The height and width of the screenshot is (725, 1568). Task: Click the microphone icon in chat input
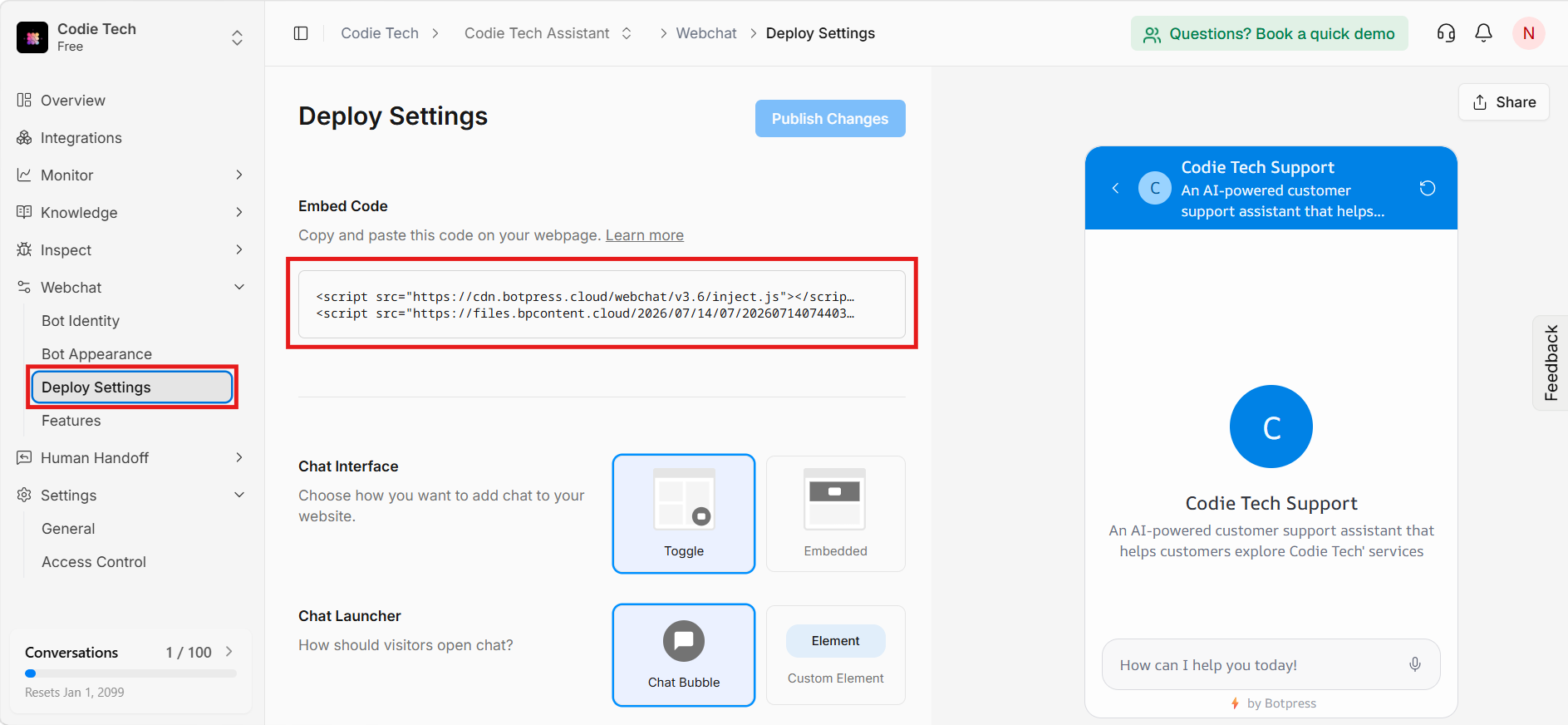pyautogui.click(x=1415, y=664)
